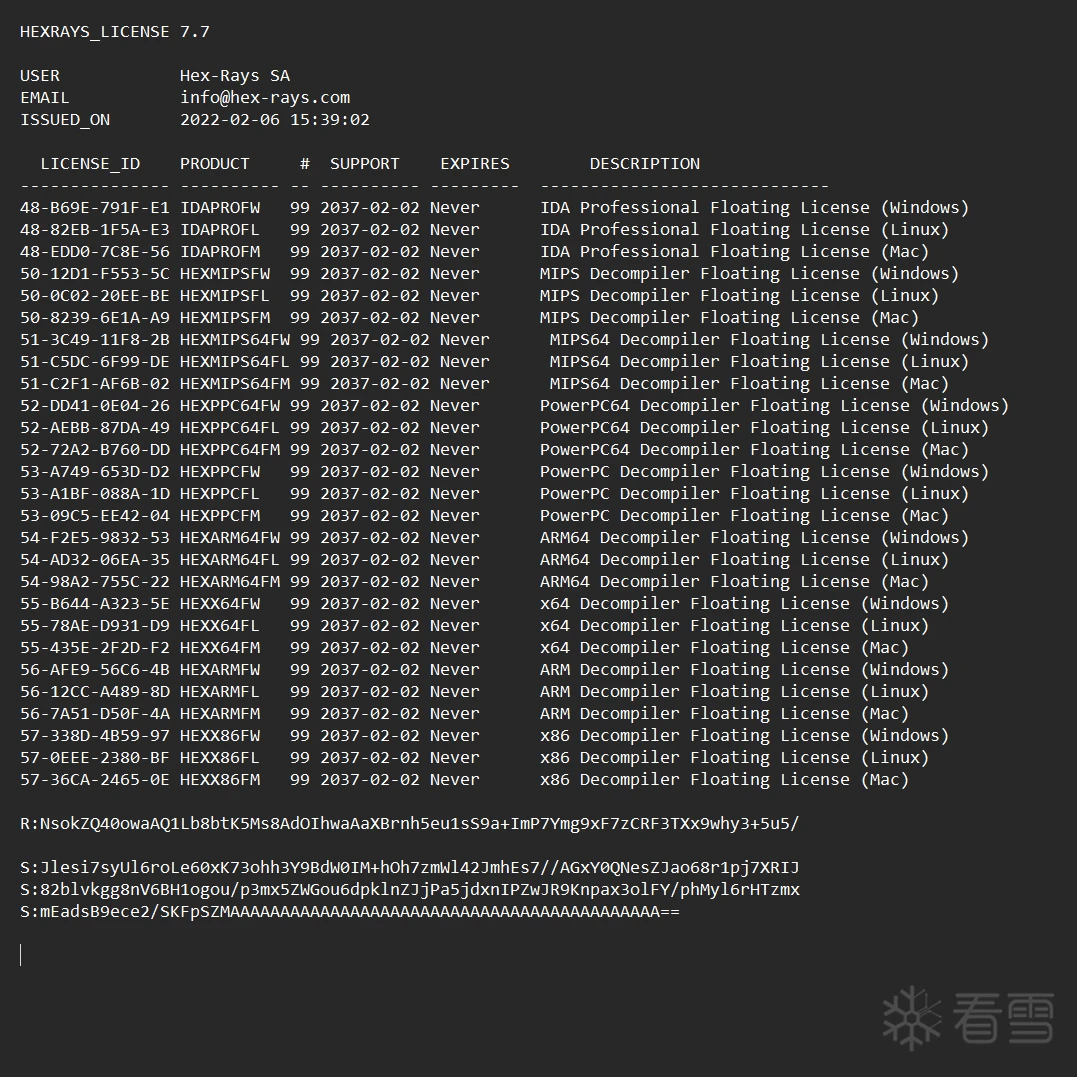Screen dimensions: 1077x1077
Task: Click product code HEXPPC64FM
Action: click(229, 449)
